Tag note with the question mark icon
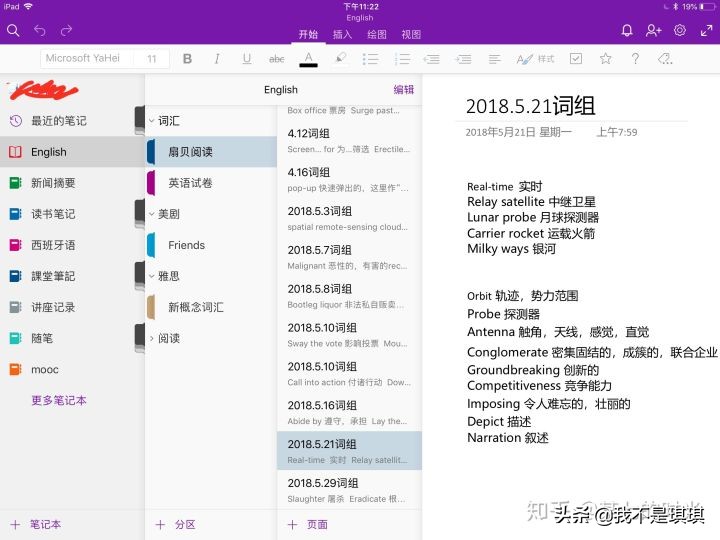Viewport: 720px width, 540px height. click(635, 58)
